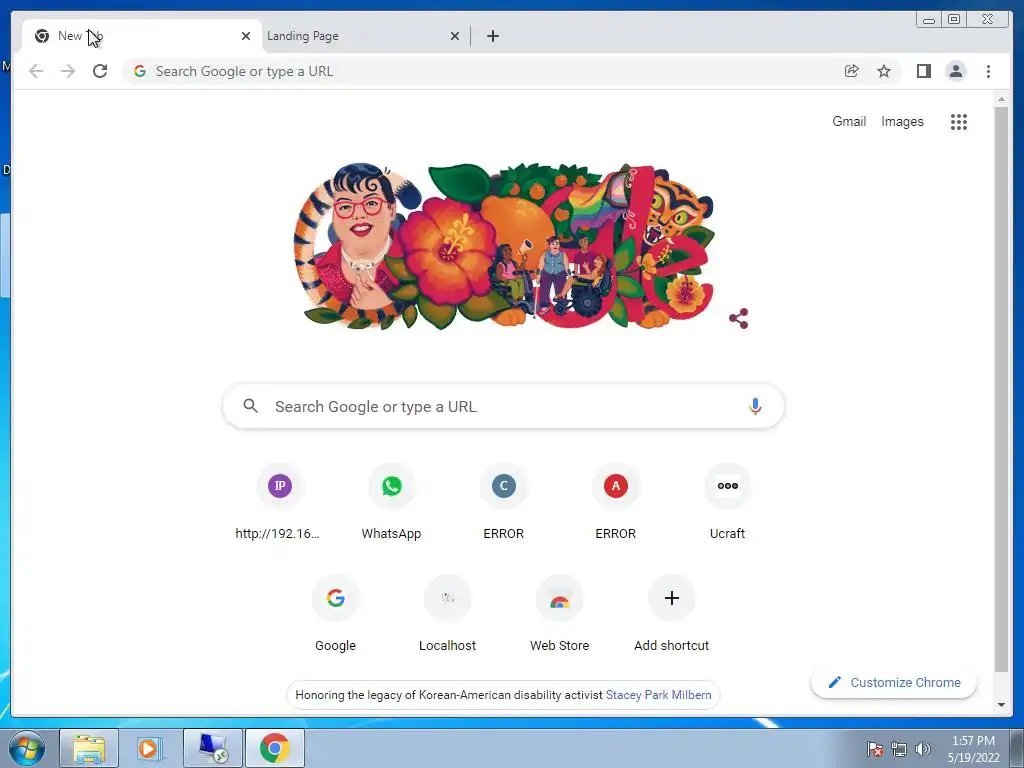
Task: Click the page scrollbar up arrow
Action: pyautogui.click(x=1001, y=99)
